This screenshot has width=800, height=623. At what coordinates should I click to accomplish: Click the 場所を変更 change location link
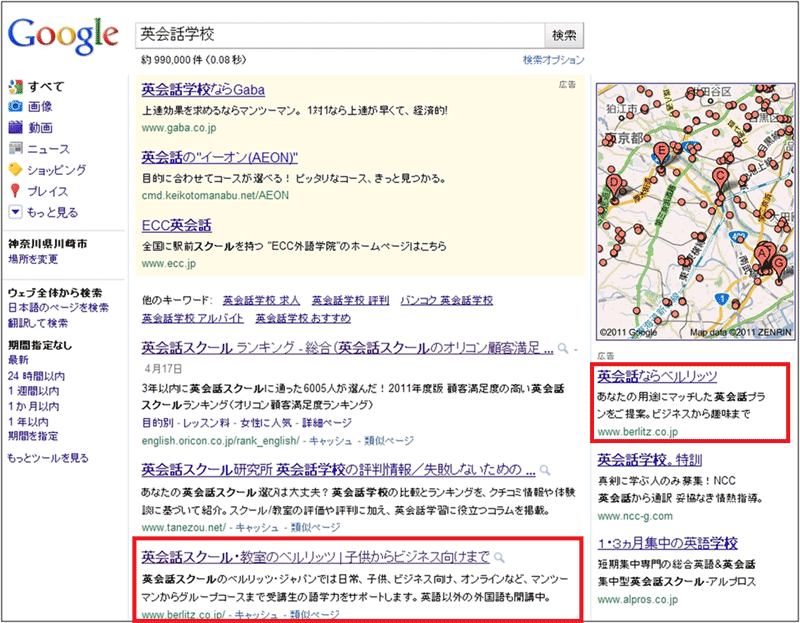[x=32, y=260]
